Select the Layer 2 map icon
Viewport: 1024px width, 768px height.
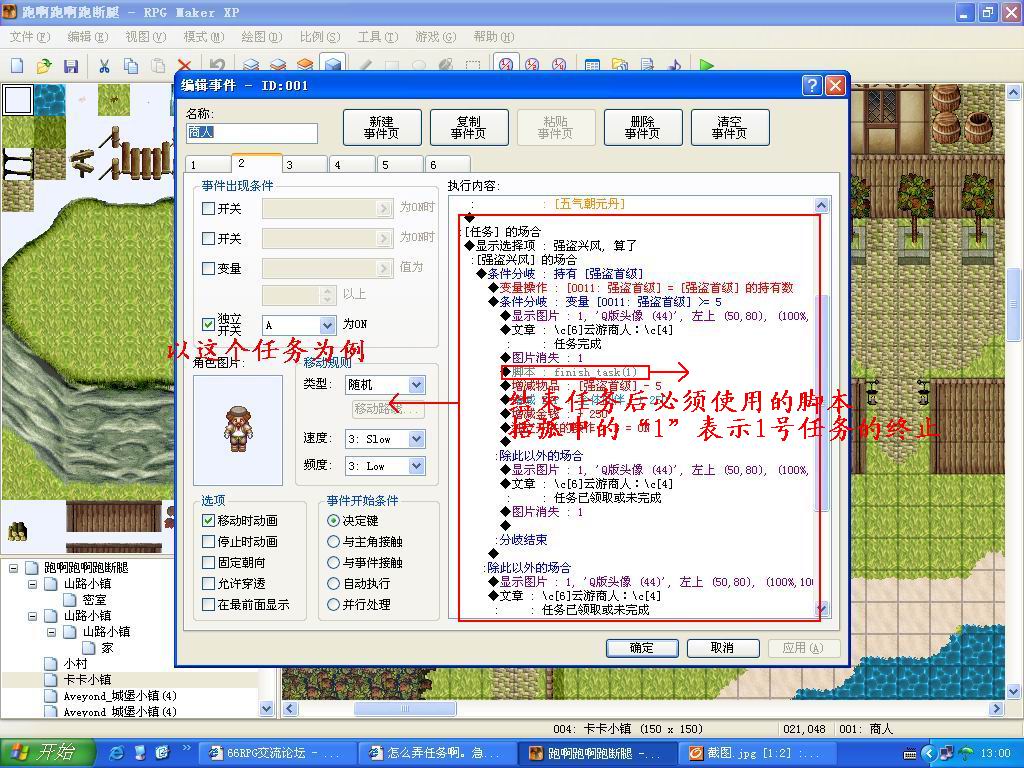278,64
